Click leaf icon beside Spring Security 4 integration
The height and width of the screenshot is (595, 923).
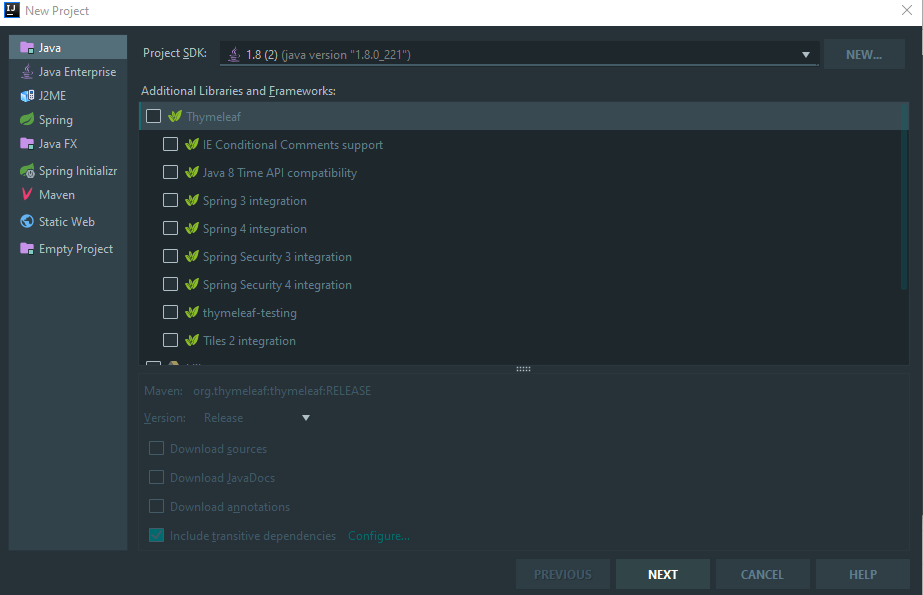(x=192, y=284)
